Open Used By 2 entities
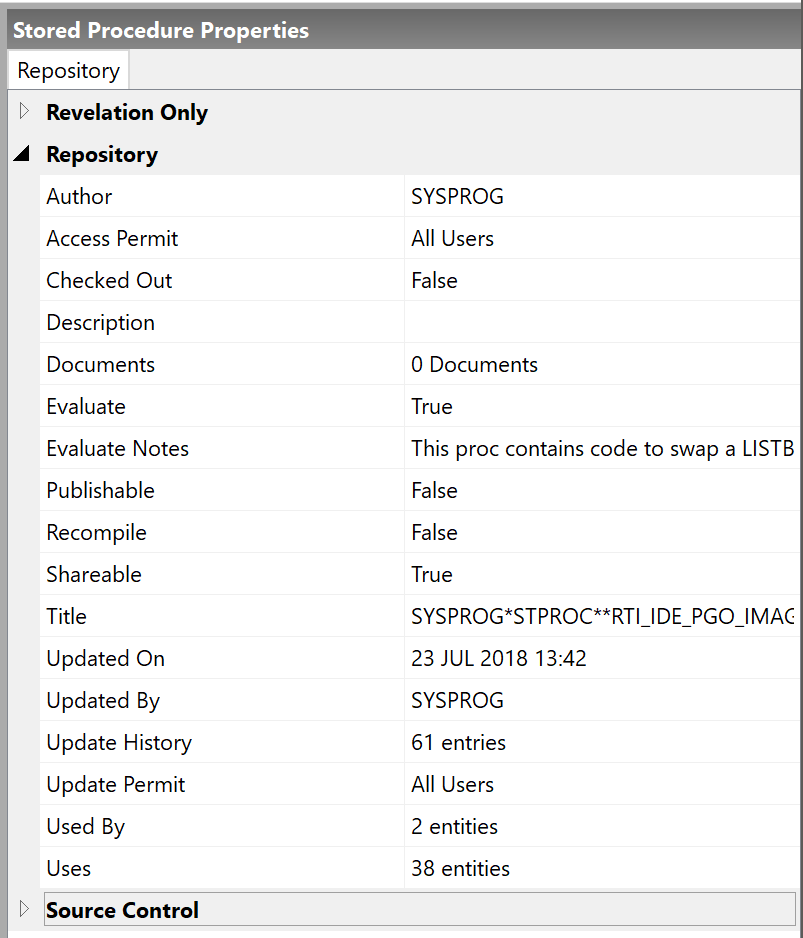The image size is (803, 938). [x=454, y=827]
